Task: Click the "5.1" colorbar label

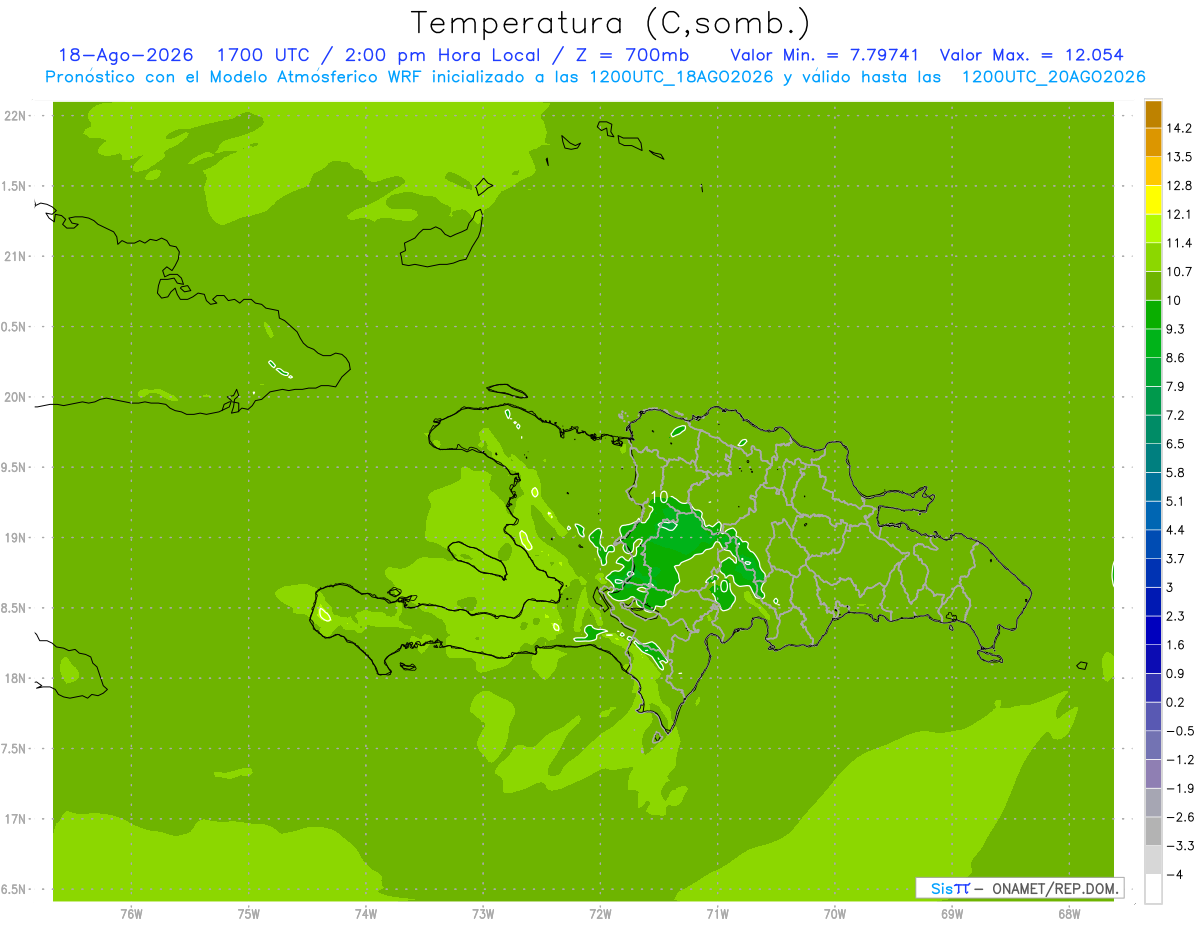Action: [x=1175, y=501]
